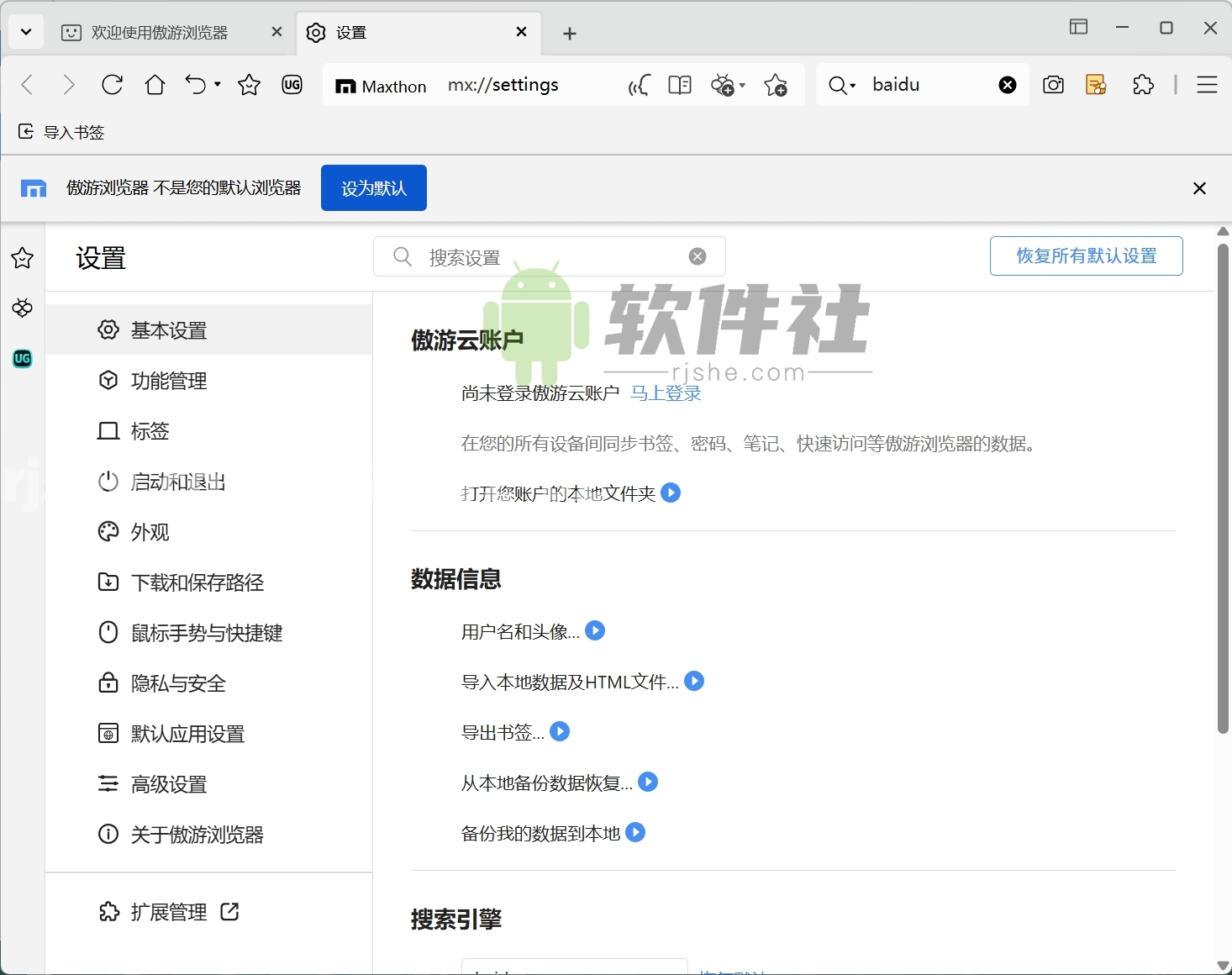Open the undo history dropdown arrow
Viewport: 1232px width, 975px height.
[x=216, y=84]
